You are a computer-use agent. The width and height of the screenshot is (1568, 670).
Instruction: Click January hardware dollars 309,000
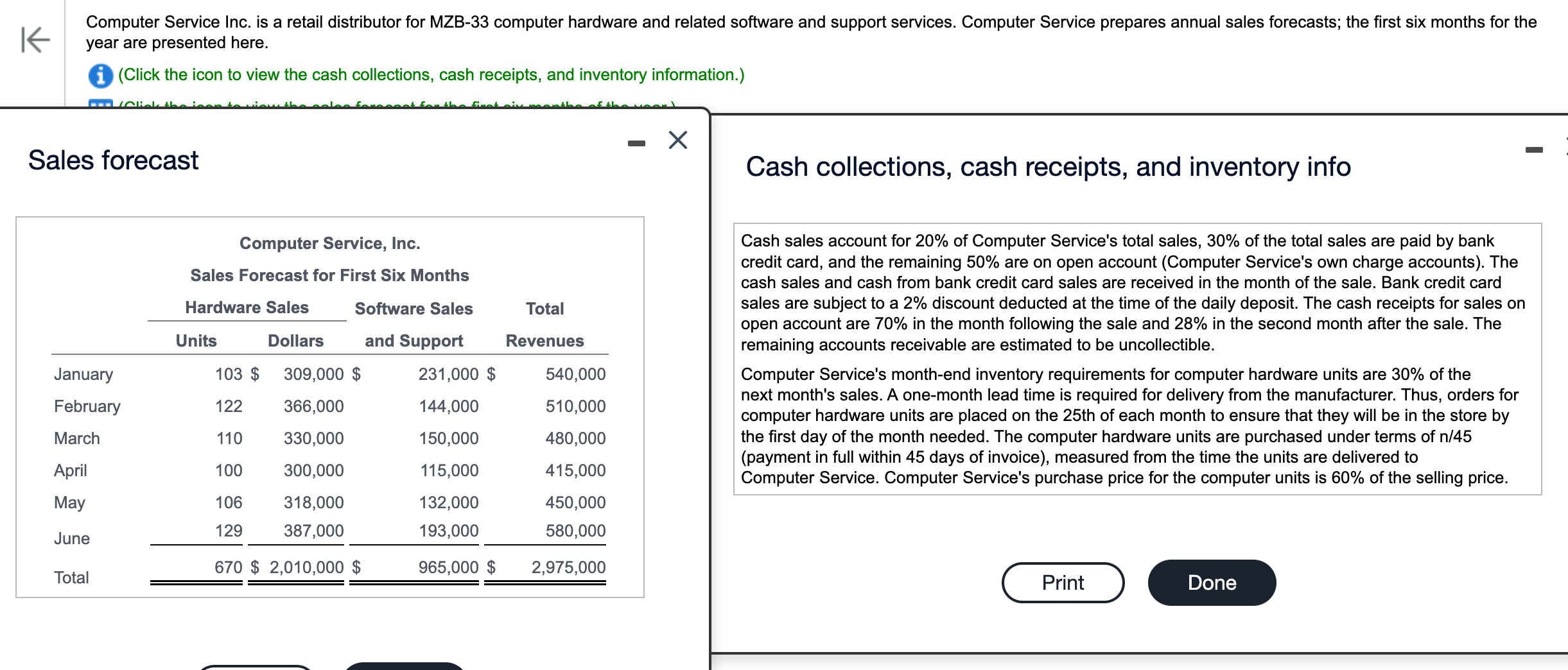pyautogui.click(x=314, y=374)
